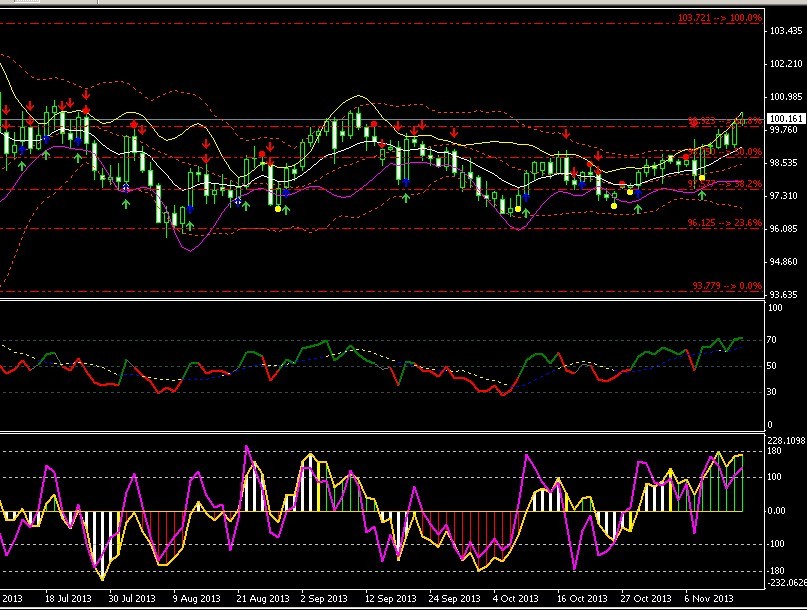Click the 70 level on RSI scale
Viewport: 807px width, 610px height.
771,340
